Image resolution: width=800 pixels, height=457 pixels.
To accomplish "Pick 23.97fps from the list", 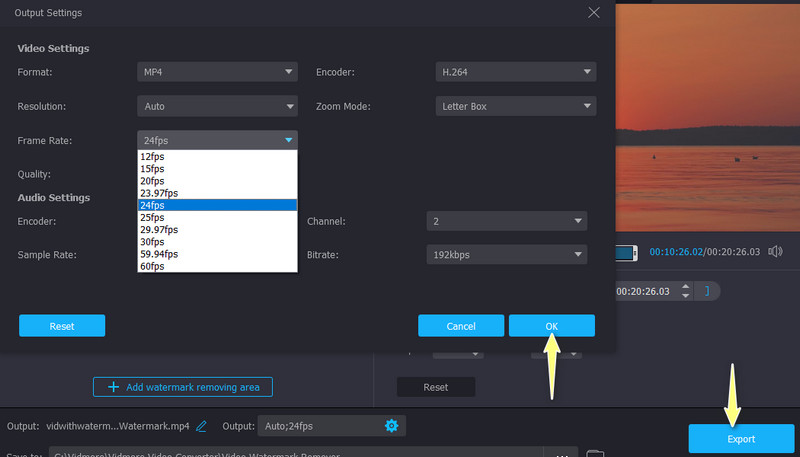I will tap(162, 193).
